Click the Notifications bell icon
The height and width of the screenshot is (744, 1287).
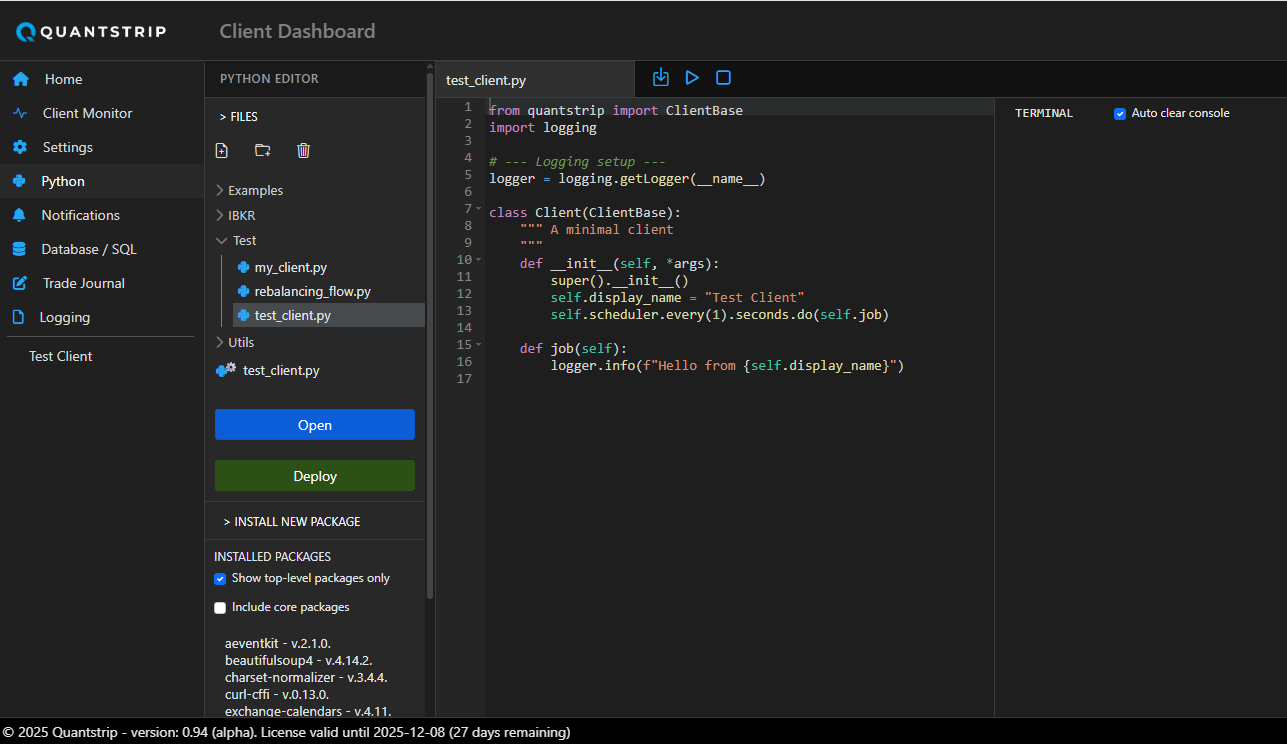(x=19, y=215)
